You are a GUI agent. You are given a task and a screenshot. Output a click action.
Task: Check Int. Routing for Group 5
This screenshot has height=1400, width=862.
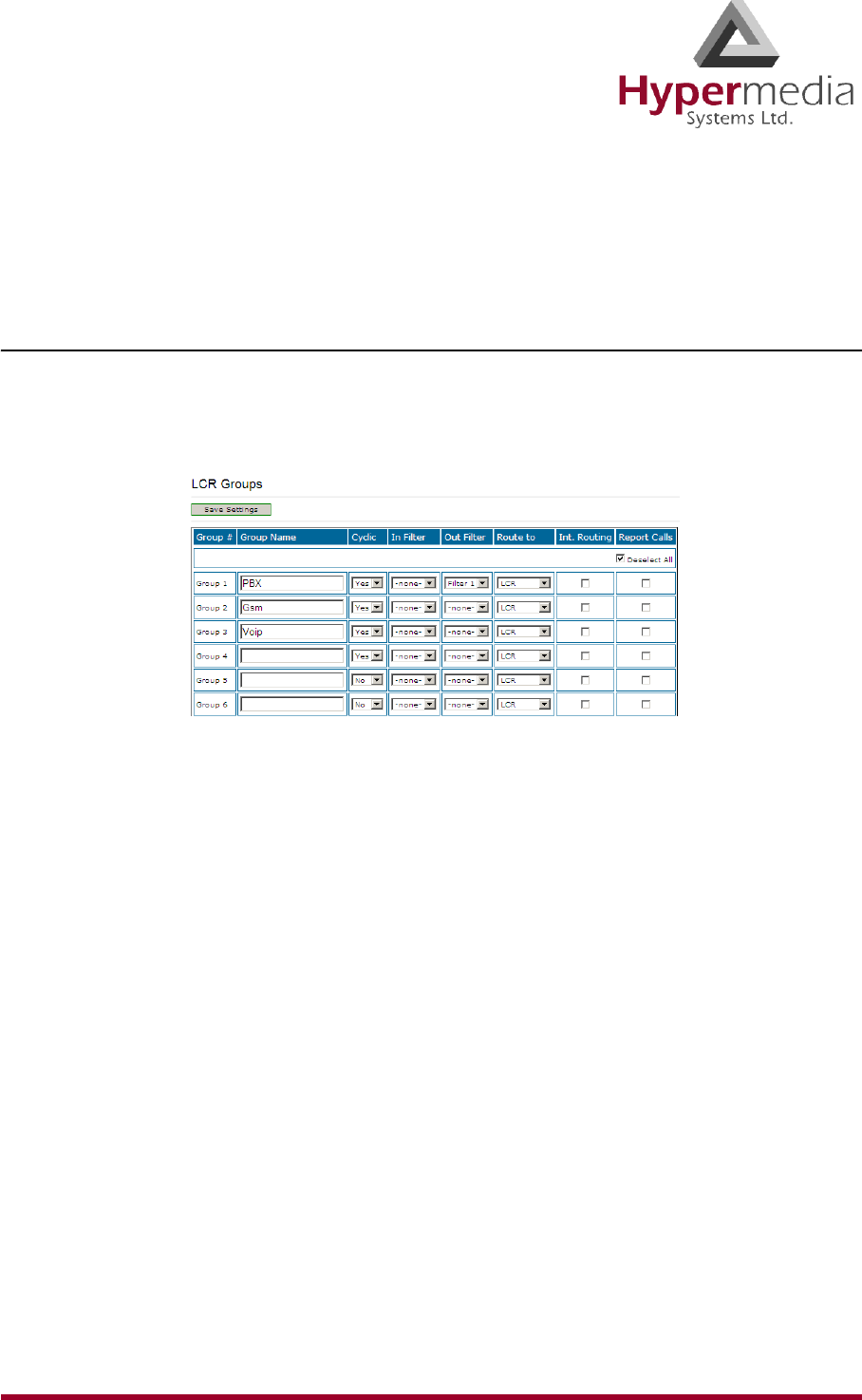click(x=585, y=680)
